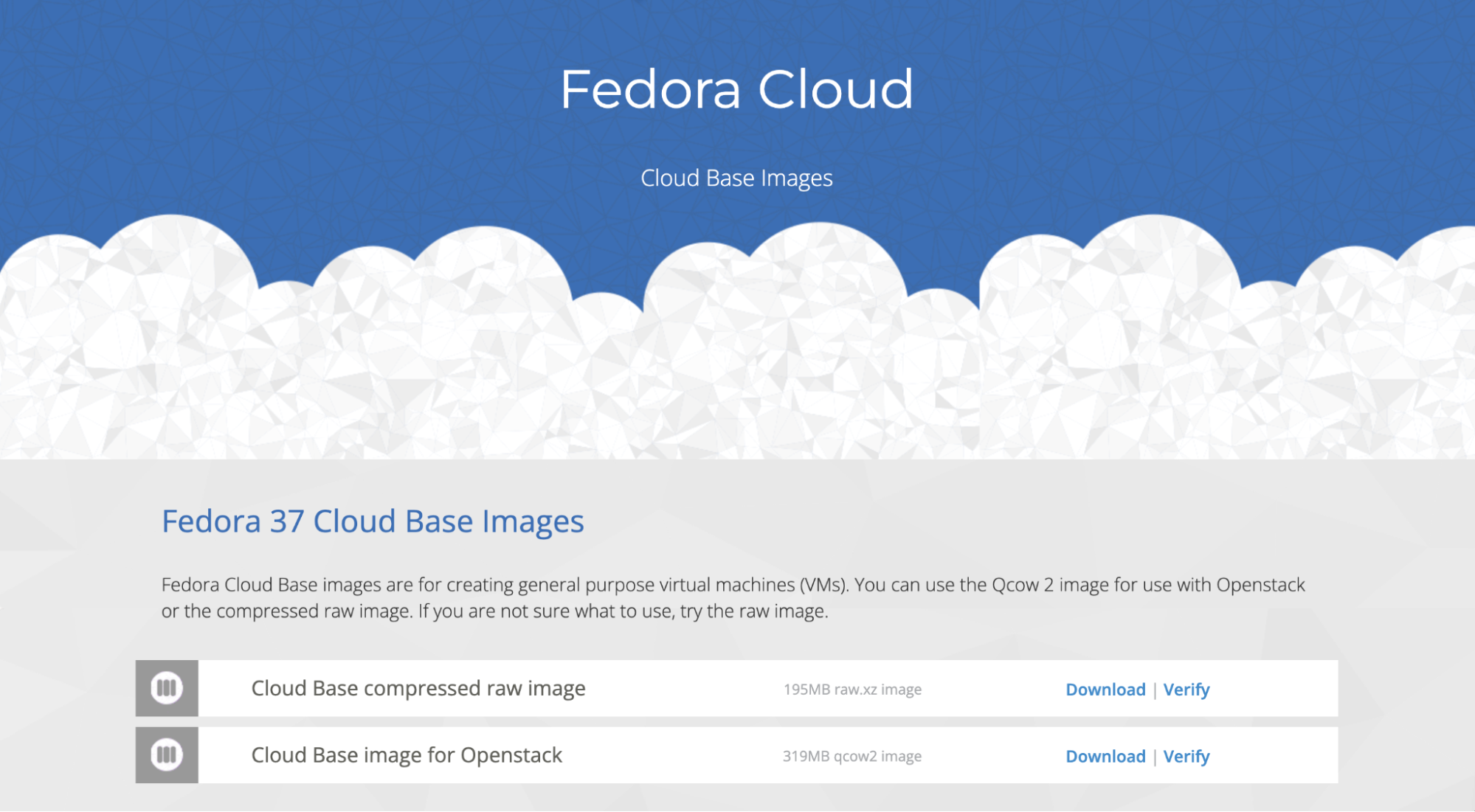Click the separator bar in the Openstack row
Screen dimensions: 1475x812
(x=1155, y=757)
